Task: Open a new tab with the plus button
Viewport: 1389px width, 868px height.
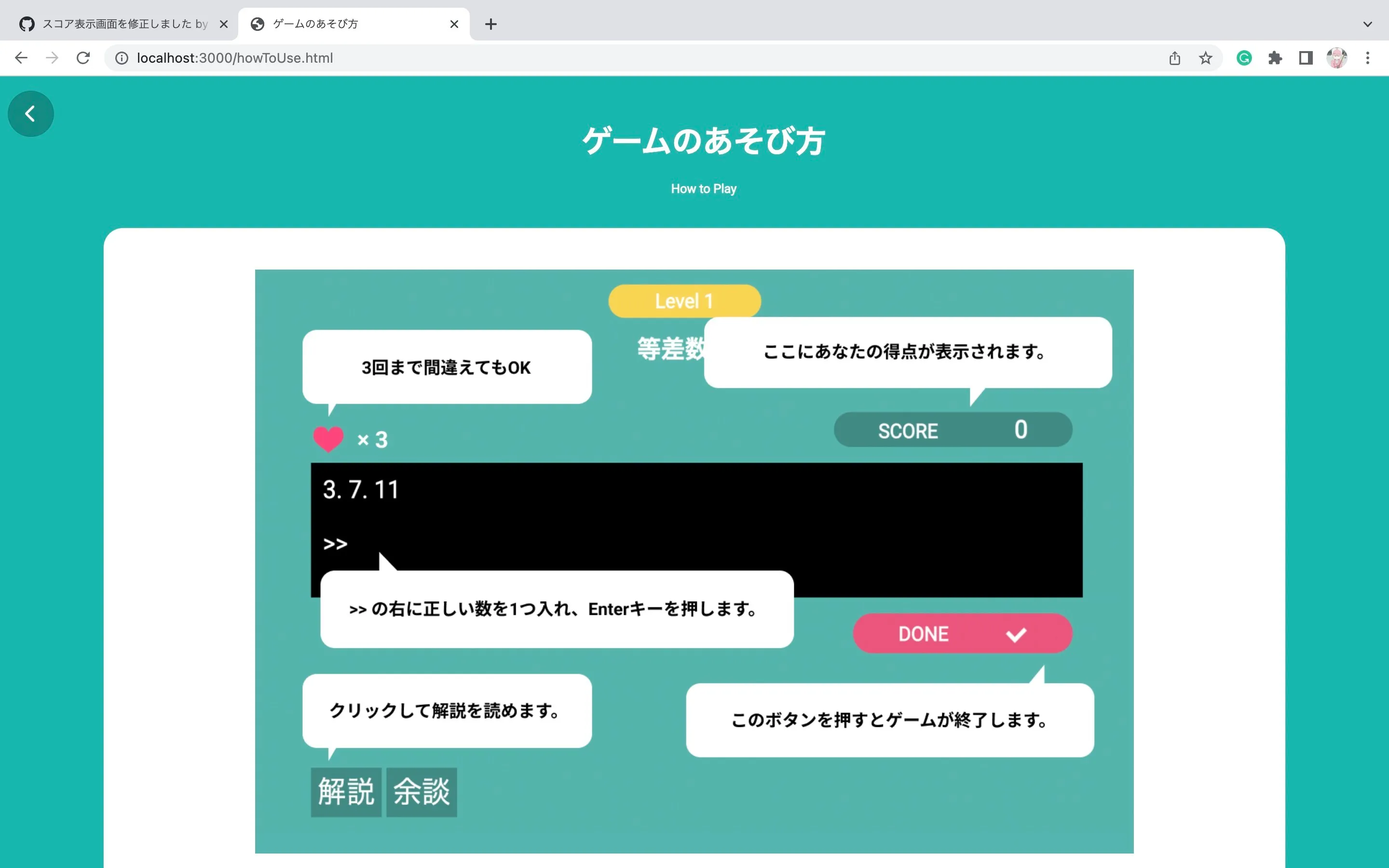Action: pos(491,24)
